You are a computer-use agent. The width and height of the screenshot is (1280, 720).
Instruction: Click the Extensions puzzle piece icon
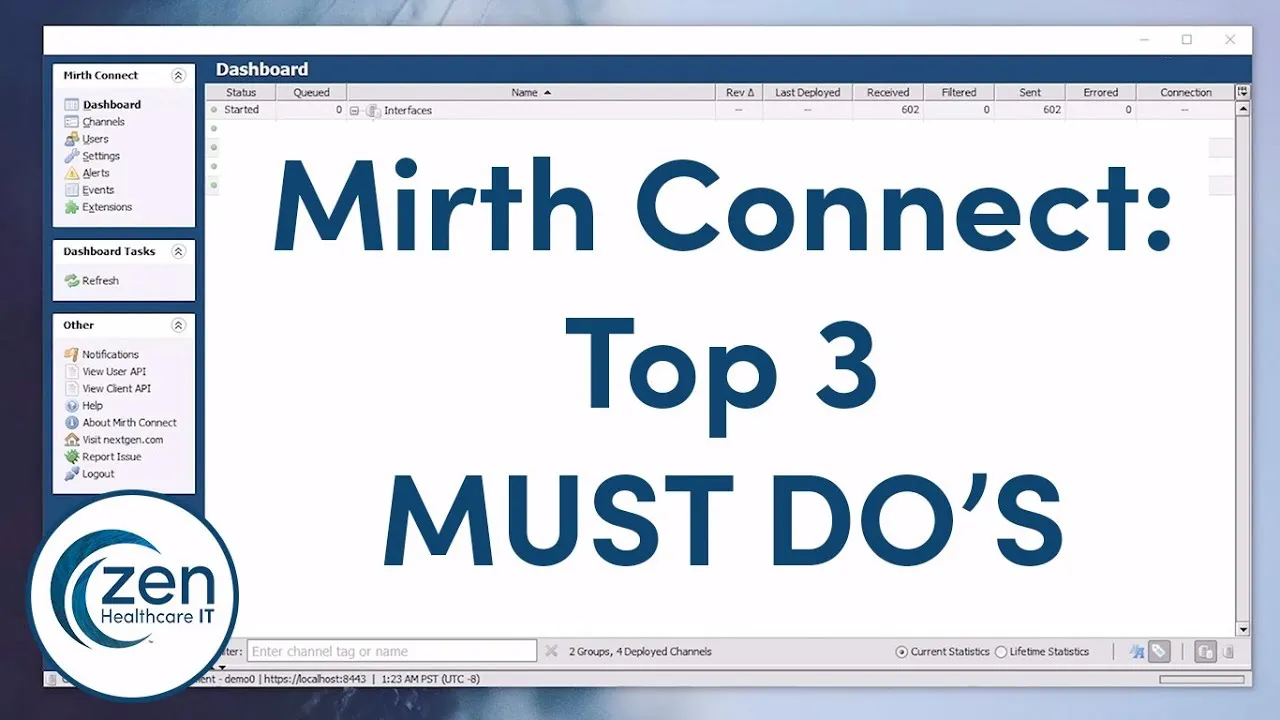coord(72,207)
